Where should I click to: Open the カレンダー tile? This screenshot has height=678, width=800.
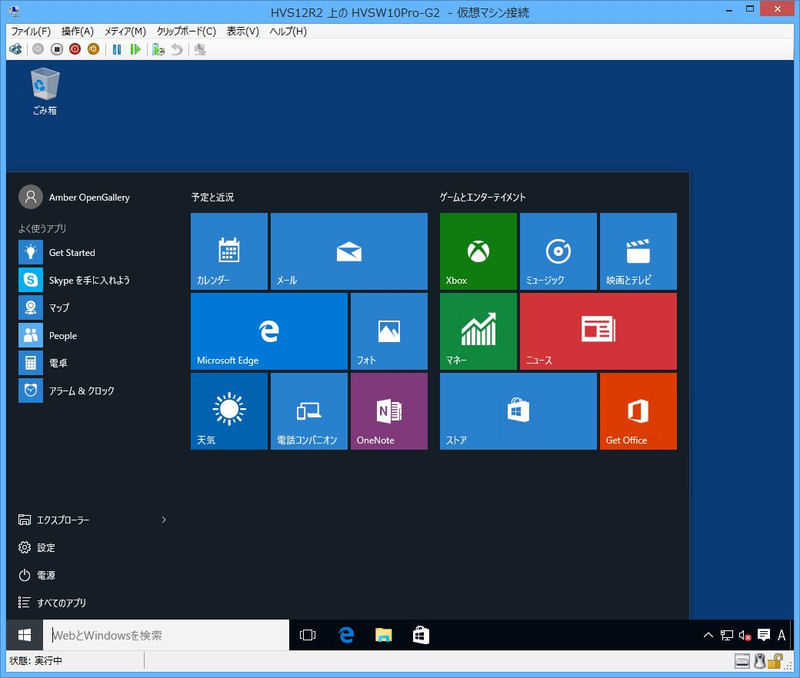[x=229, y=251]
